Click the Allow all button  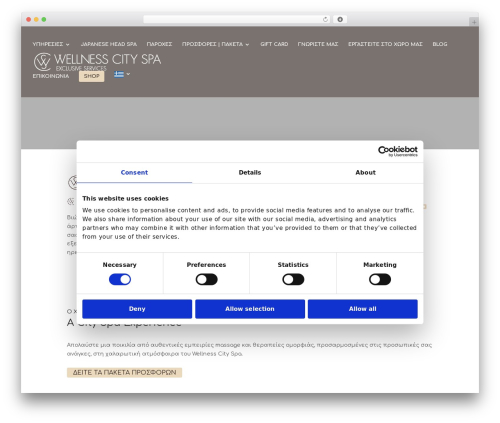pos(363,309)
